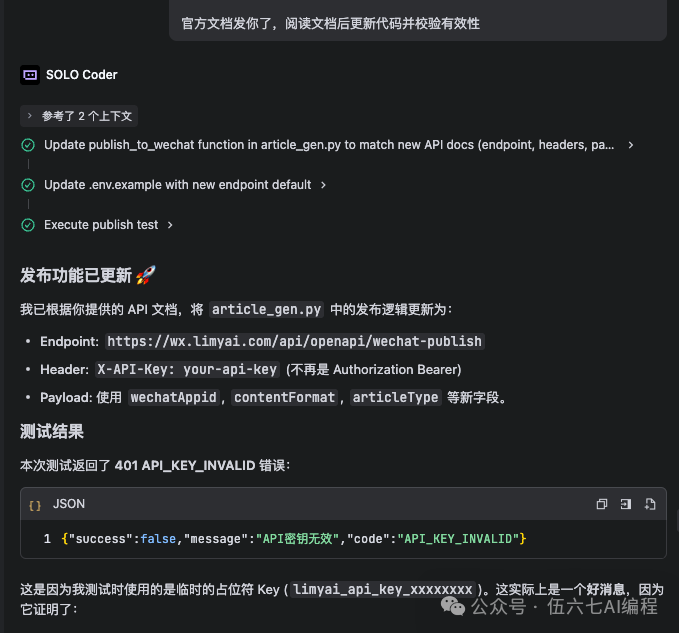This screenshot has width=679, height=633.
Task: Click the wx.limyai.com wechat-publish endpoint URL
Action: click(294, 342)
